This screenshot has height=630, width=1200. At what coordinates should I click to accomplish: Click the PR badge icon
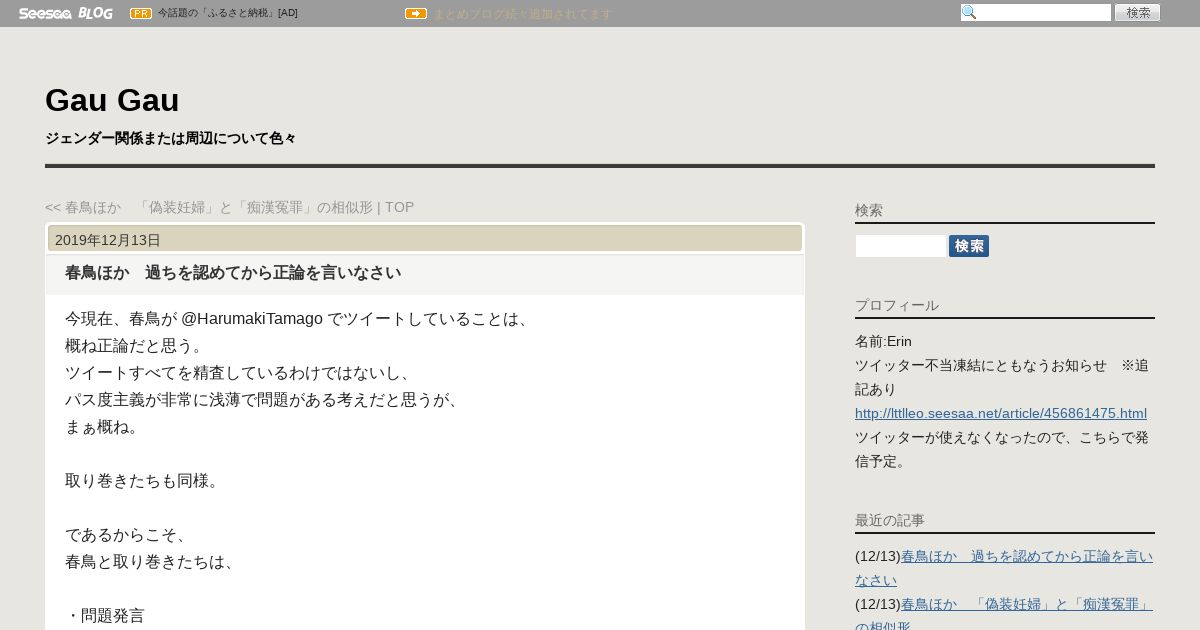(x=141, y=13)
